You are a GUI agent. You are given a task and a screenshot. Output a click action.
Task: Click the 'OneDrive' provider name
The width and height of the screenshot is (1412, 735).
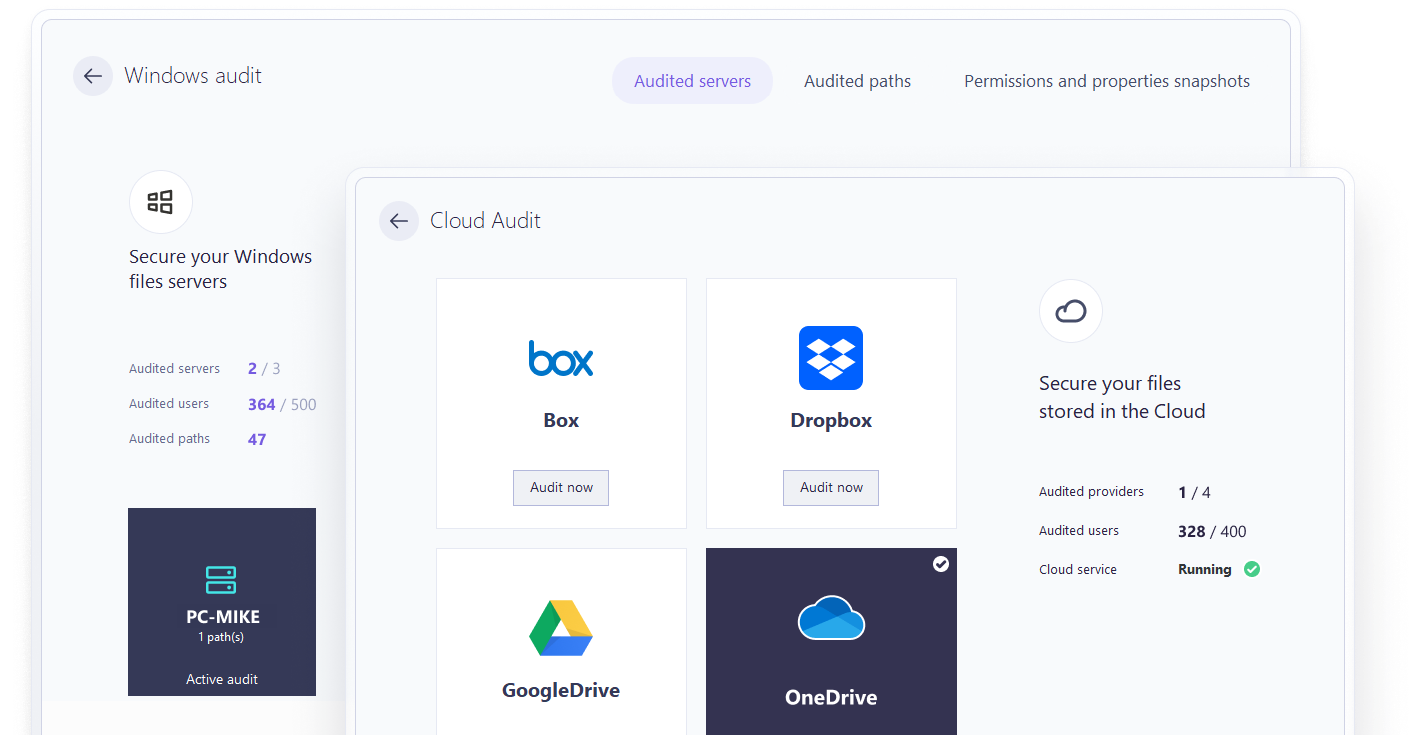pyautogui.click(x=831, y=698)
